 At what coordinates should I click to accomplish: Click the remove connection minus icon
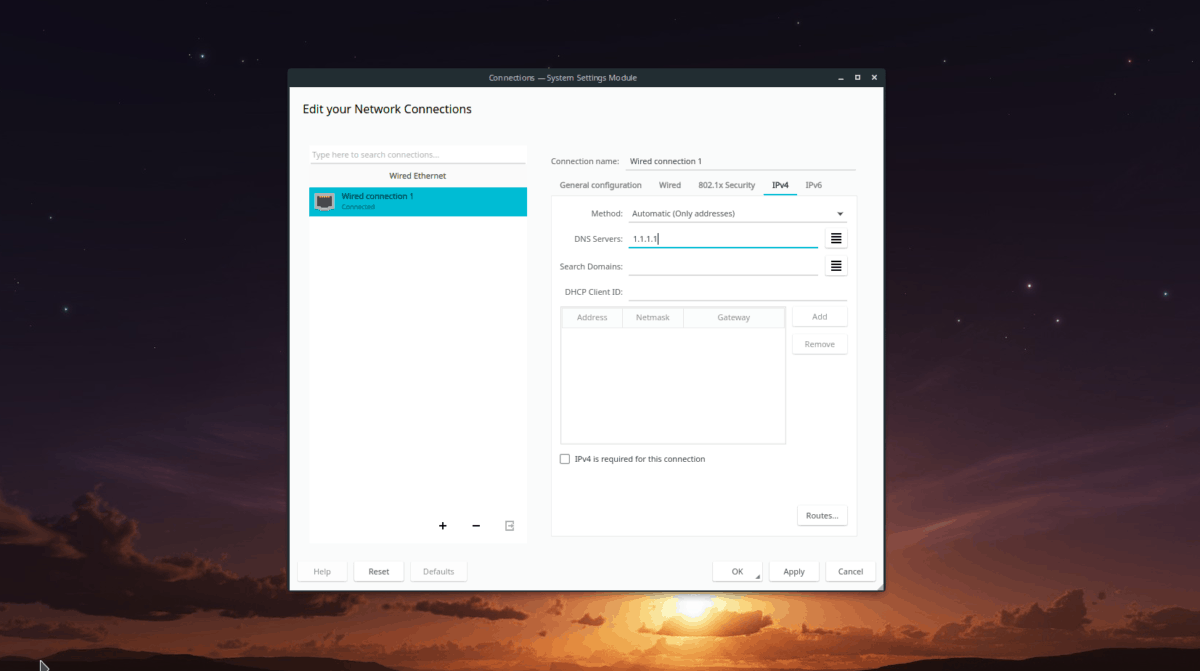[476, 526]
